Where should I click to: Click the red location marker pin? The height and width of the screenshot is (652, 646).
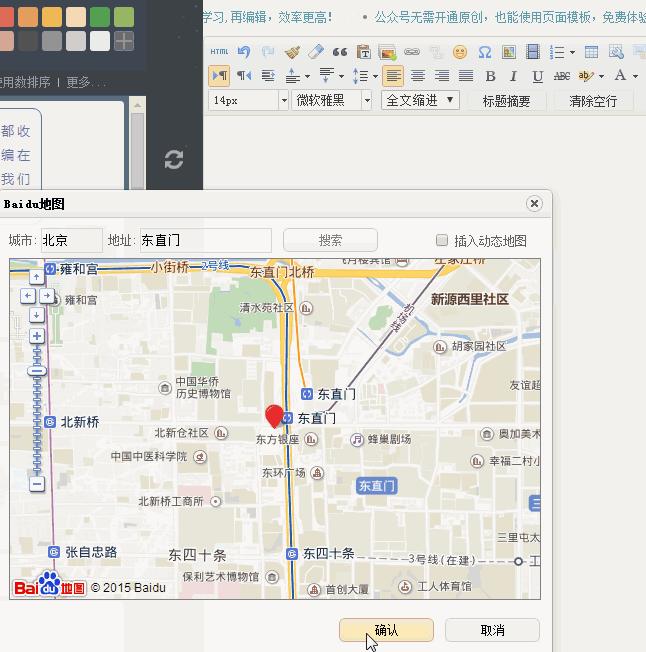[x=274, y=416]
